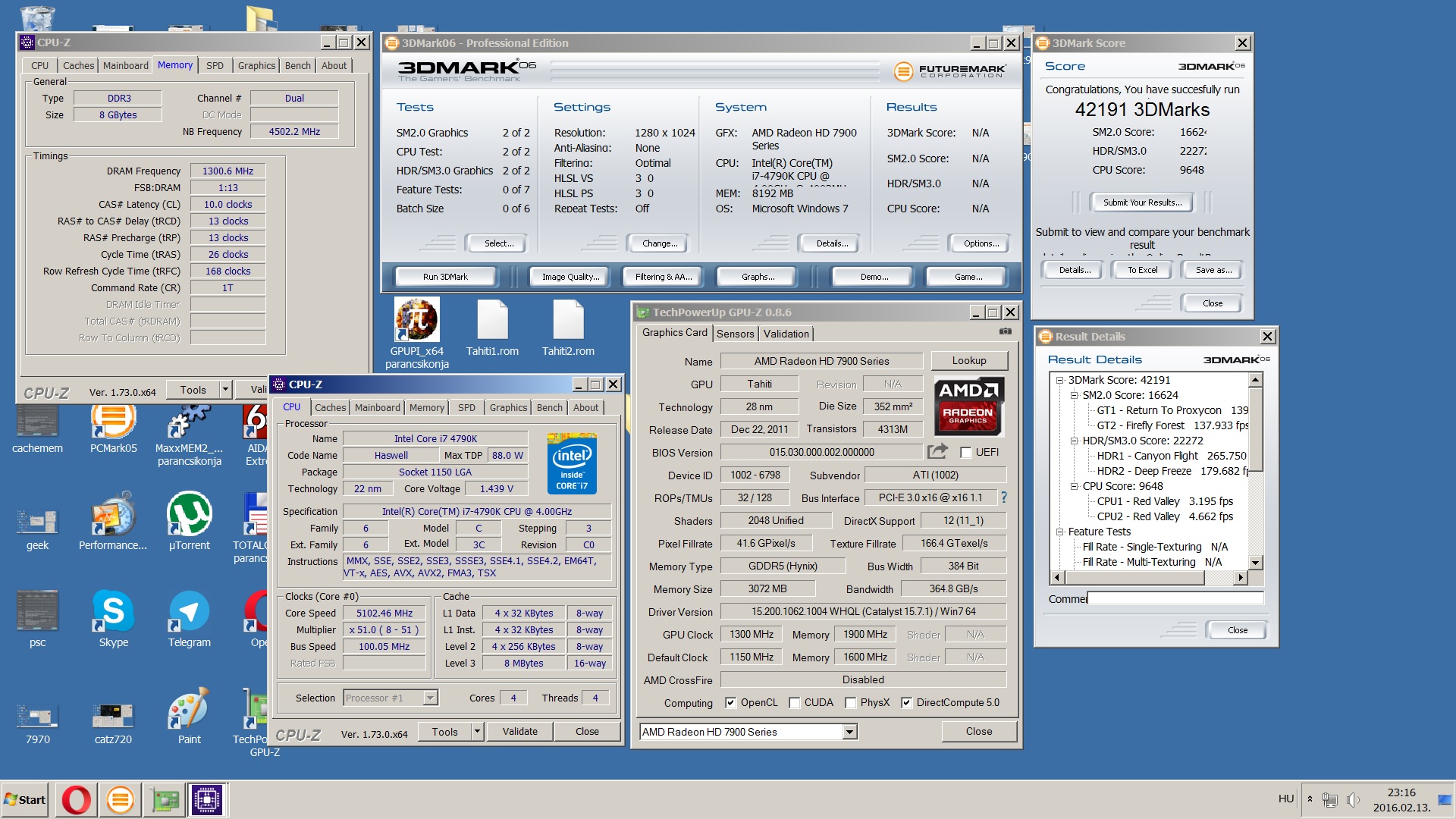Switch to Validation tab in GPU-Z
Viewport: 1456px width, 819px height.
coord(786,334)
